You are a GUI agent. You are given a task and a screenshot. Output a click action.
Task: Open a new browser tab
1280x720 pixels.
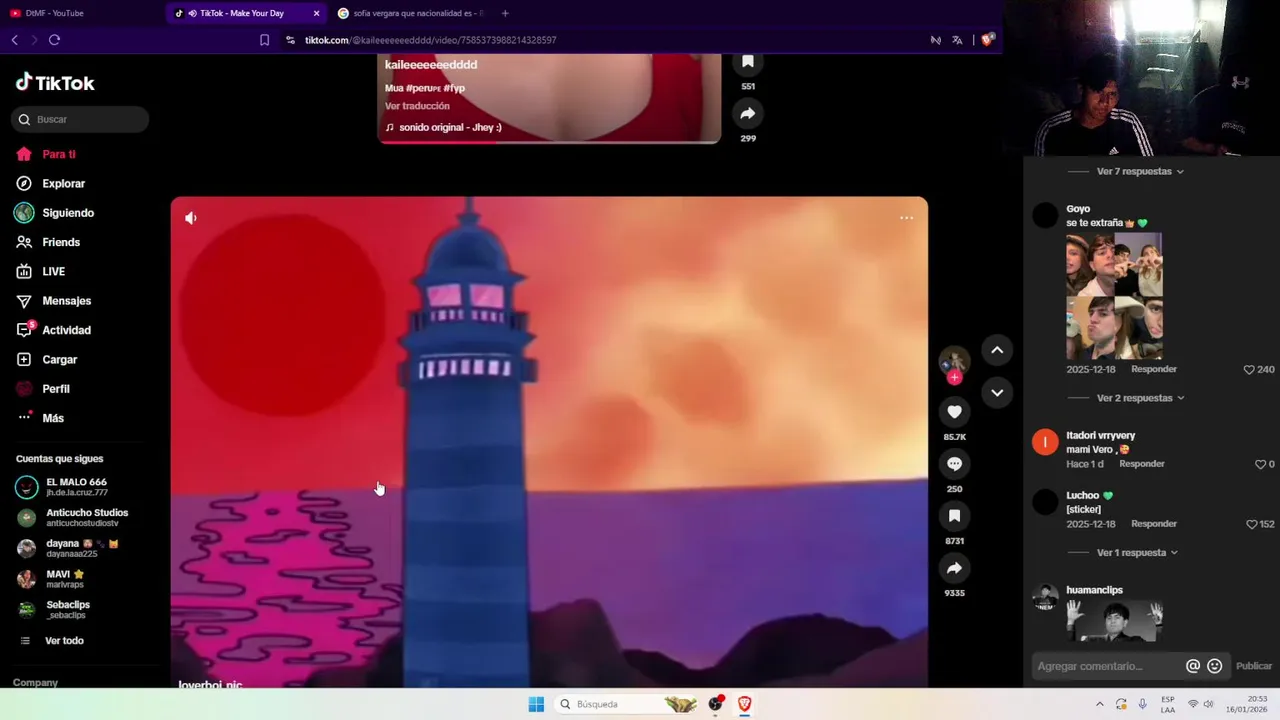(505, 13)
